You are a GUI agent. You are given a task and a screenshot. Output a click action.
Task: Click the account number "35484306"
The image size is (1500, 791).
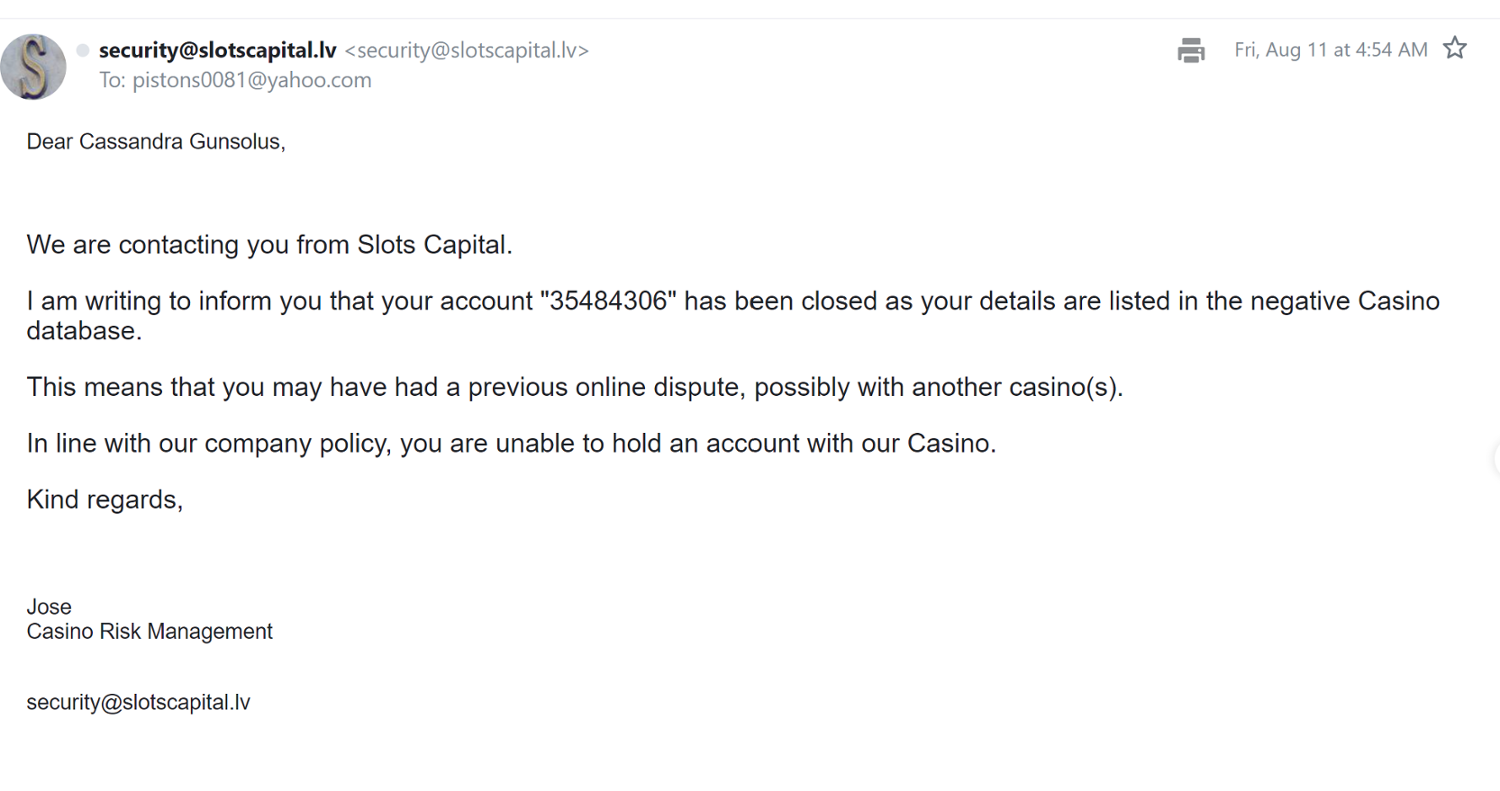[609, 302]
